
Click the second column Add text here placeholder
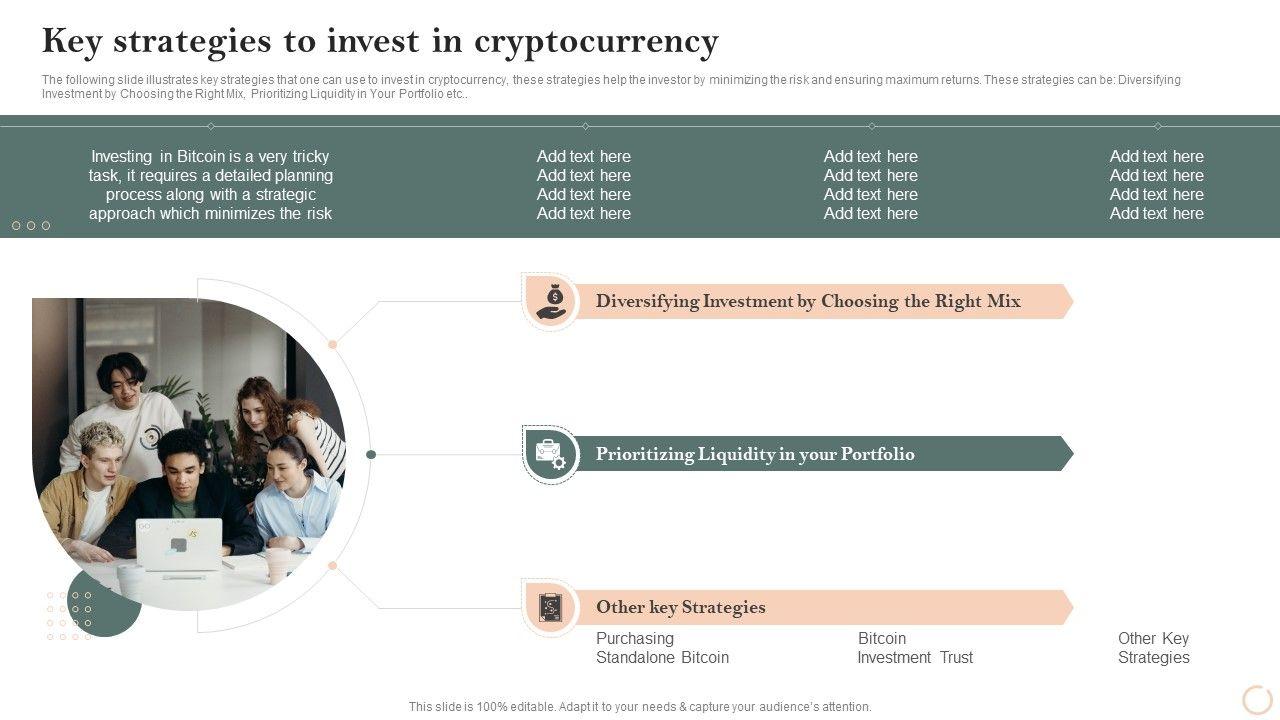pos(584,185)
